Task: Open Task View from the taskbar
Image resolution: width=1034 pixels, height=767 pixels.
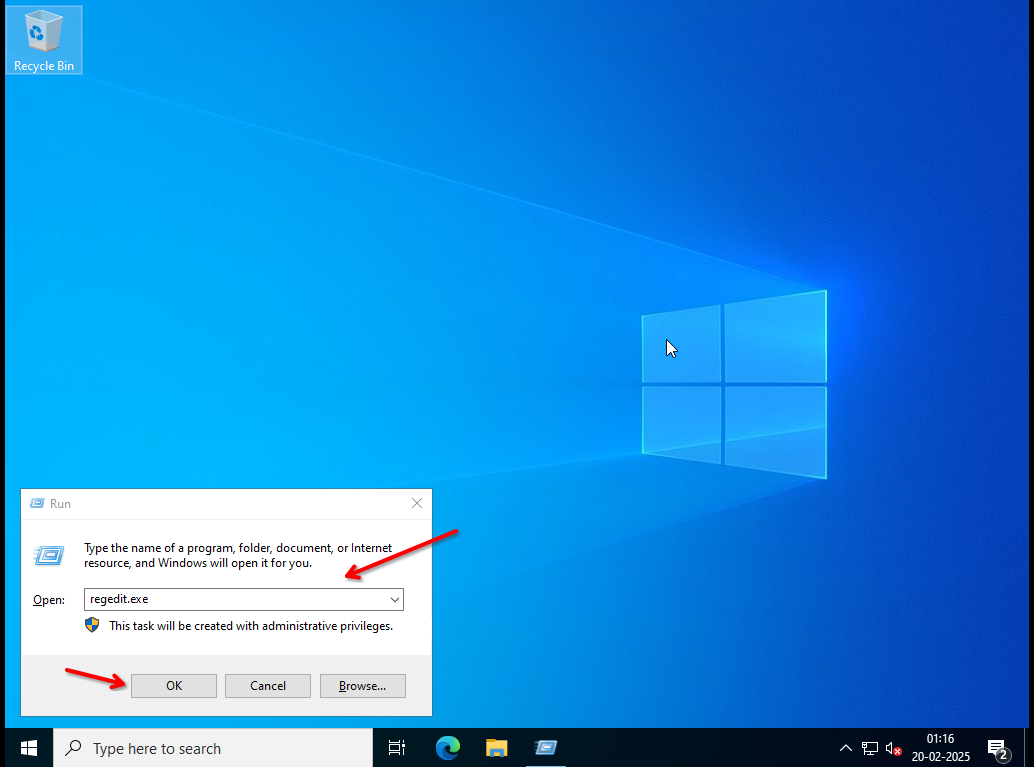Action: (x=397, y=748)
